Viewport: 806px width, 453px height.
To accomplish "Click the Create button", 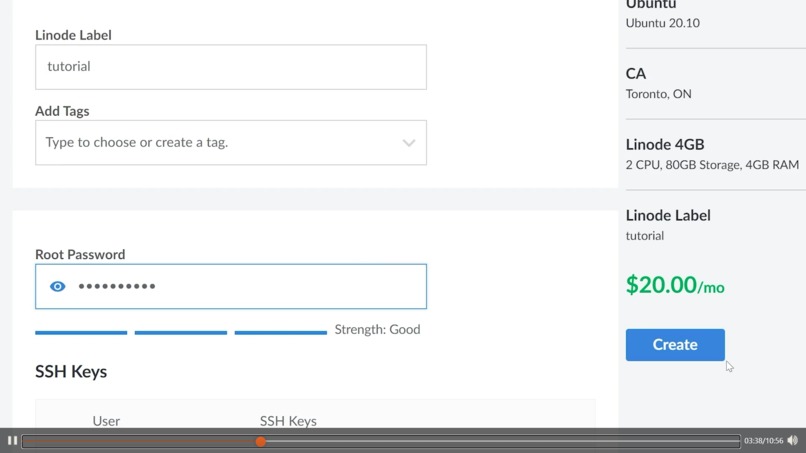I will (x=675, y=345).
